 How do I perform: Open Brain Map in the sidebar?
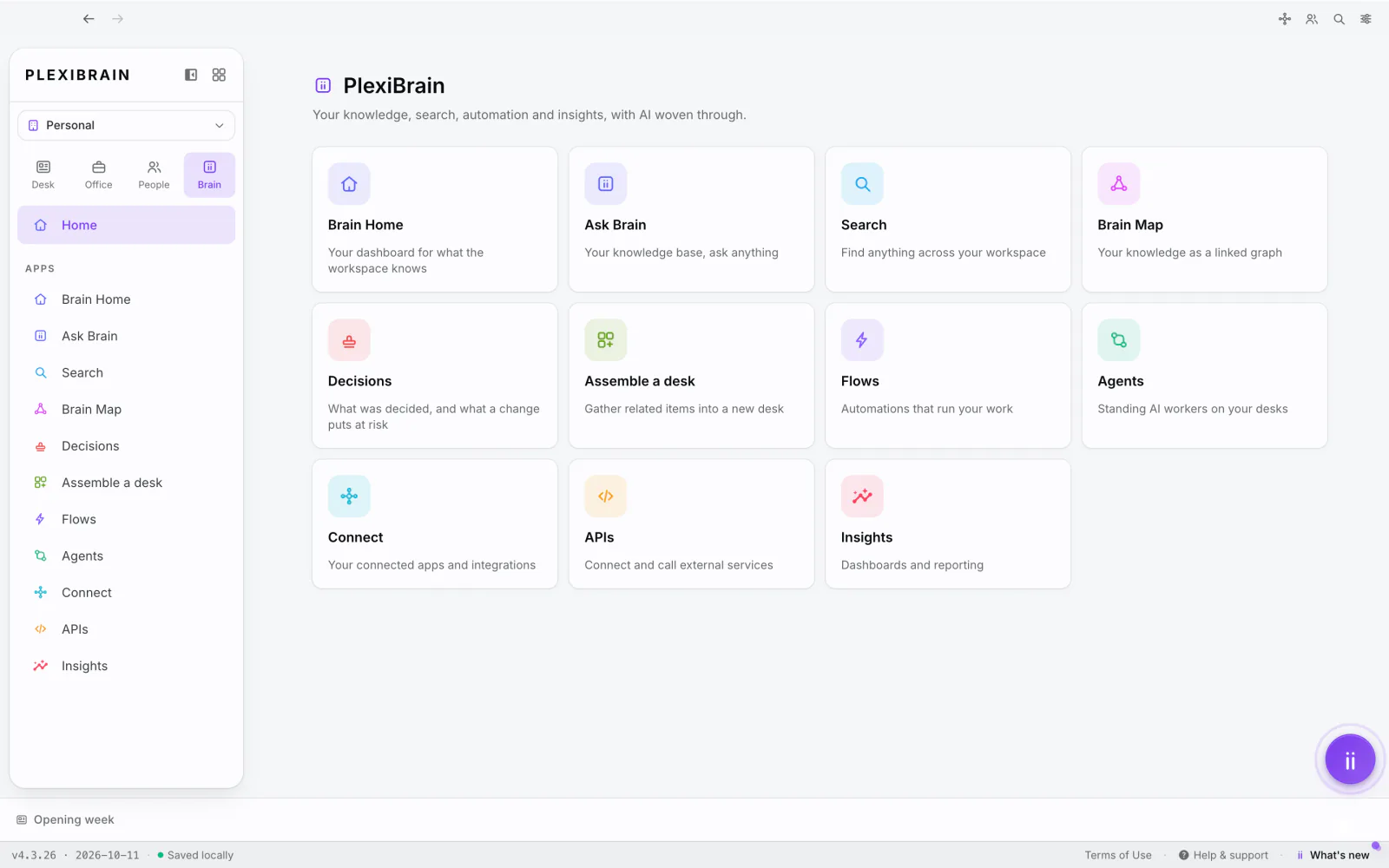(x=126, y=410)
